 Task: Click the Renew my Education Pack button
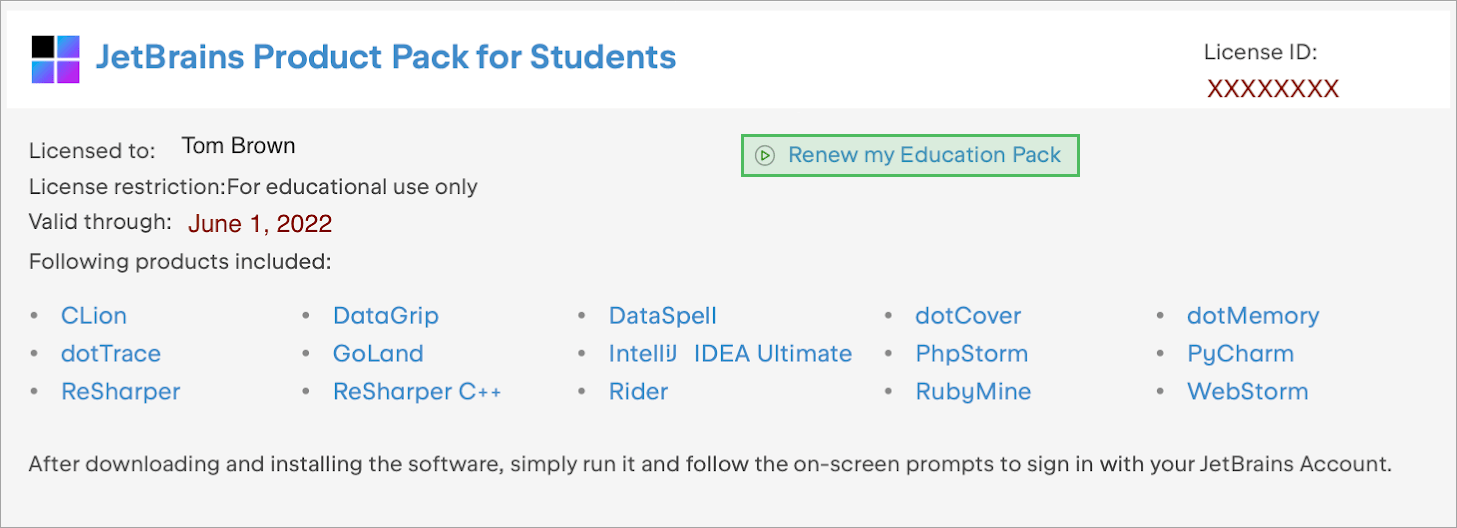point(910,155)
